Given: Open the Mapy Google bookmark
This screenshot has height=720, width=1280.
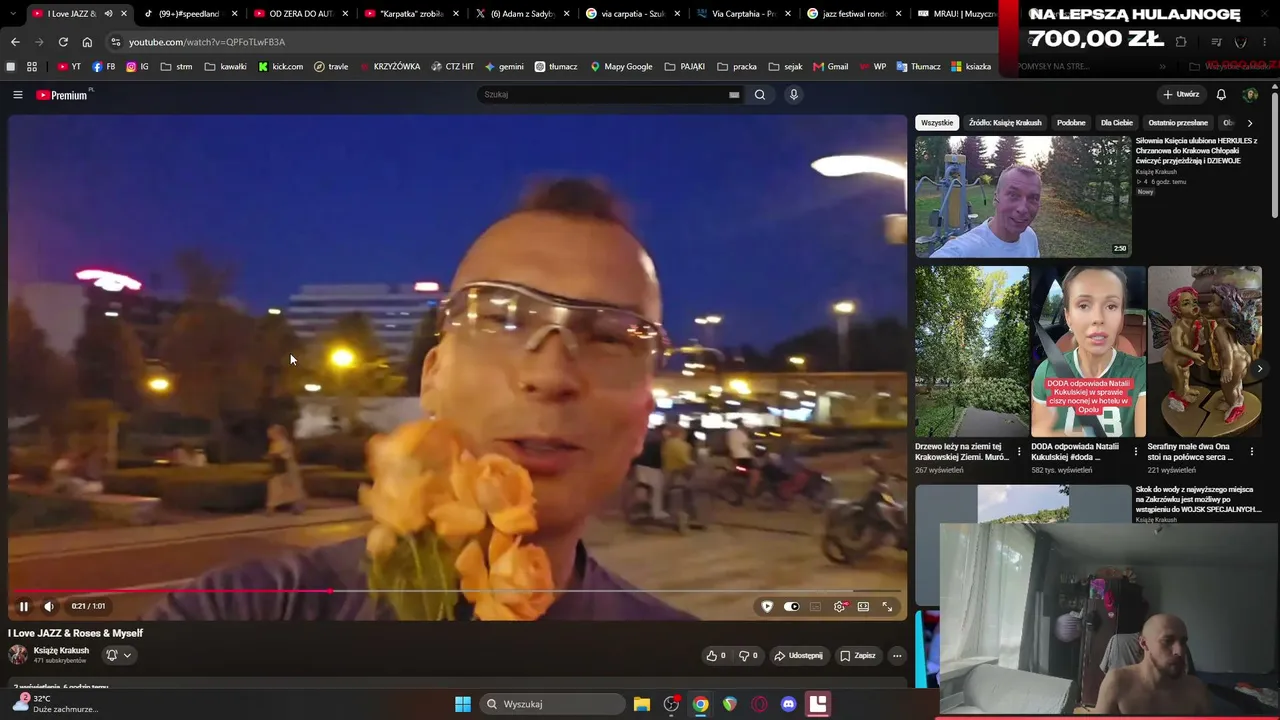Looking at the screenshot, I should (621, 67).
